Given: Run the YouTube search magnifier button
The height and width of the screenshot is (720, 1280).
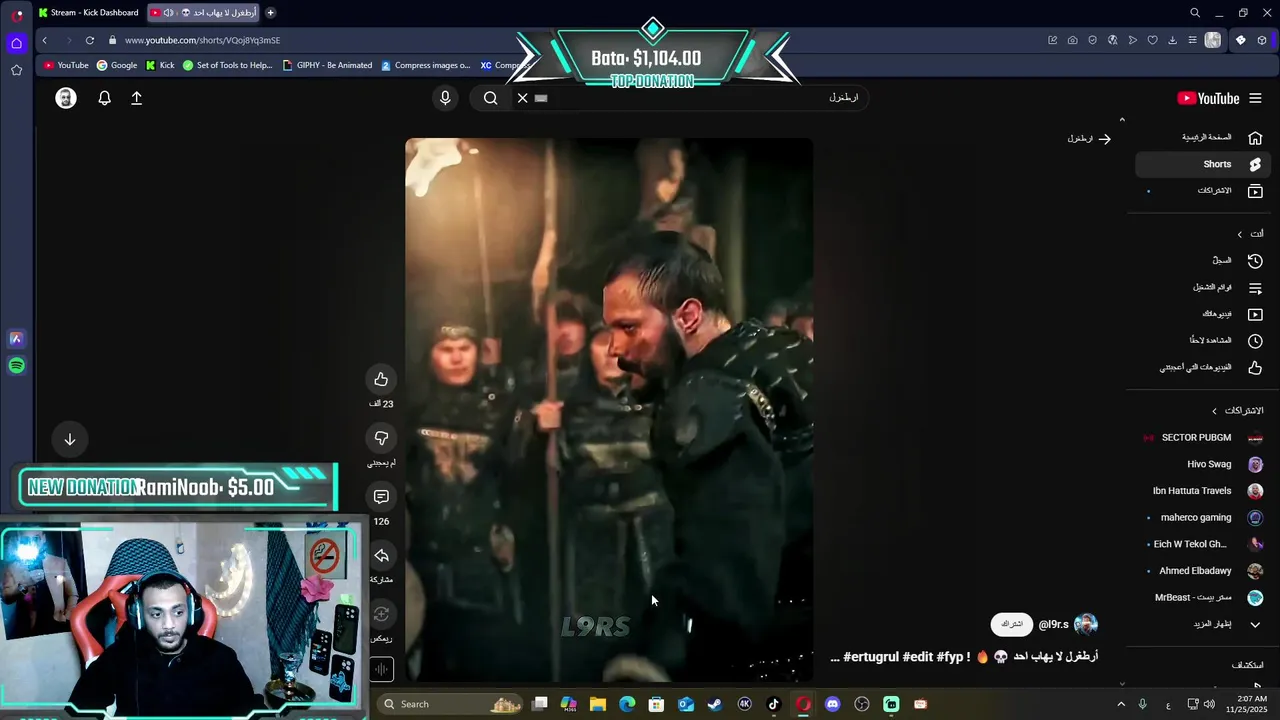Looking at the screenshot, I should [490, 98].
